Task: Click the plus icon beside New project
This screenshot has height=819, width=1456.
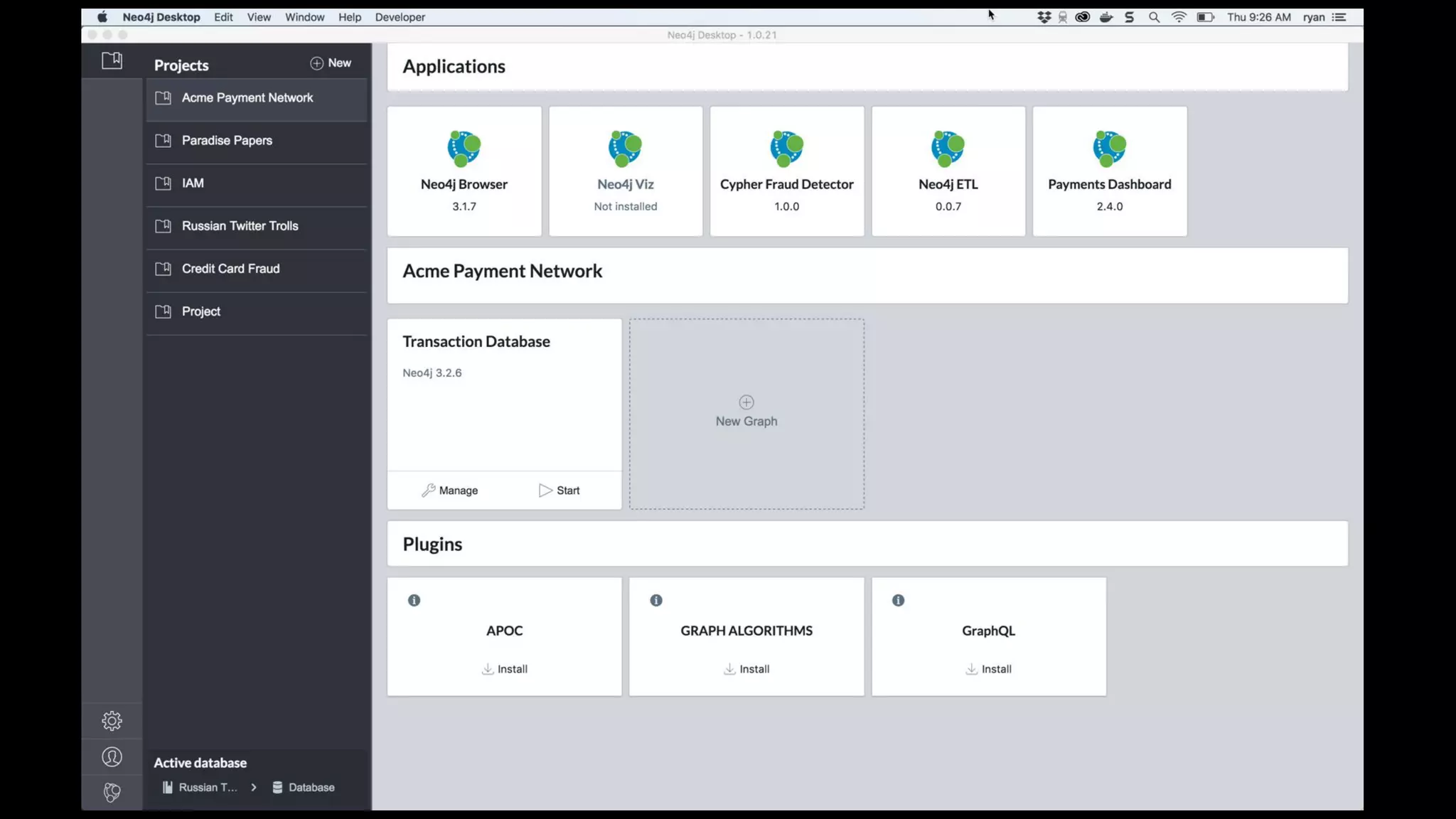Action: pos(316,63)
